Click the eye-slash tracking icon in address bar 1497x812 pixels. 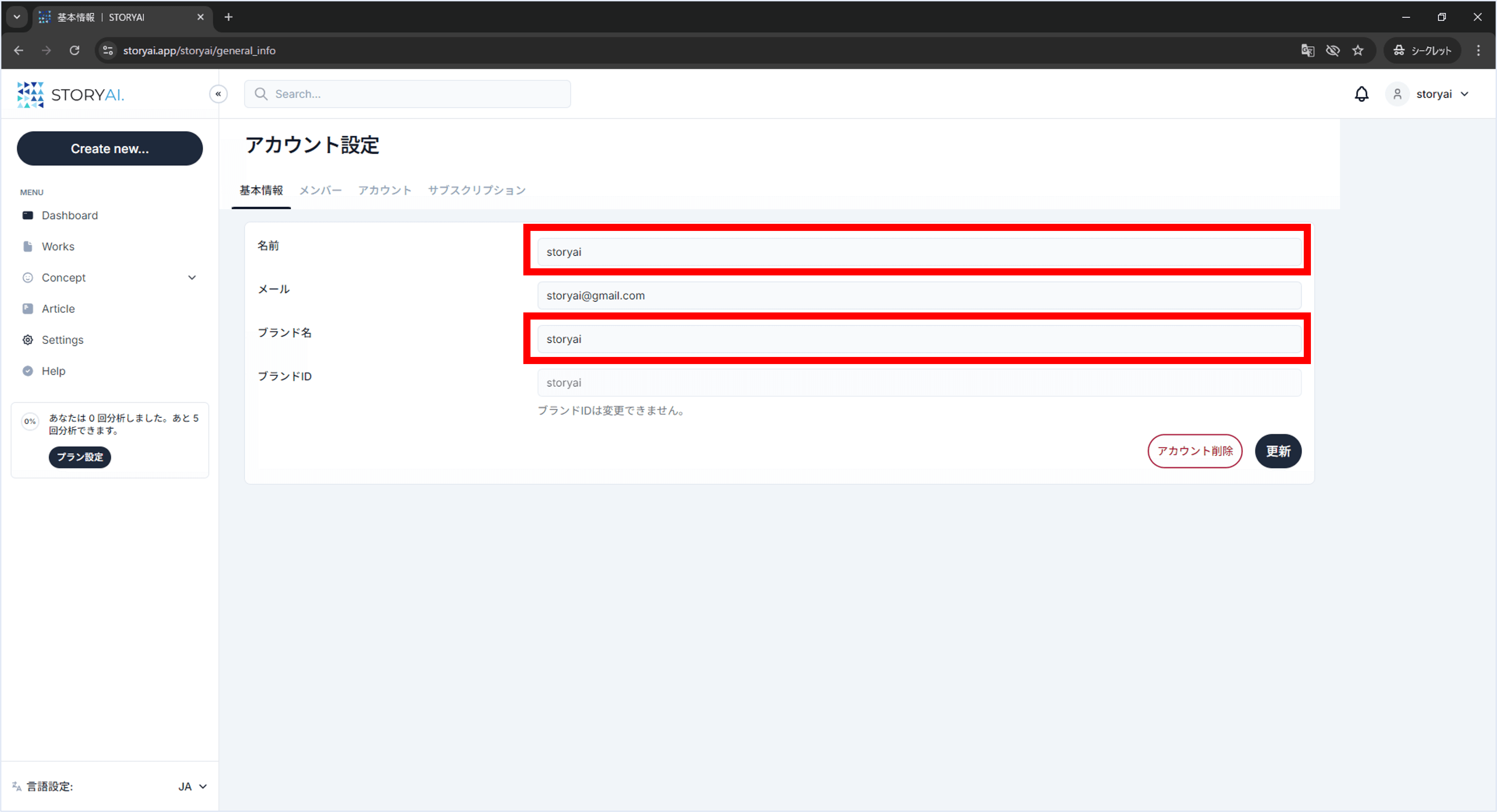1333,51
